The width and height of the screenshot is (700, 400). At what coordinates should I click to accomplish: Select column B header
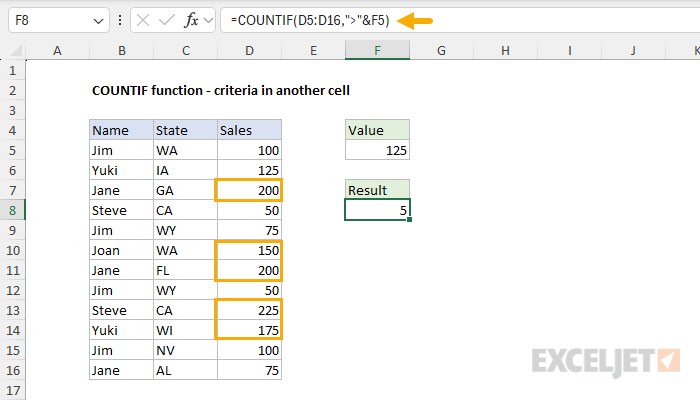pyautogui.click(x=121, y=50)
